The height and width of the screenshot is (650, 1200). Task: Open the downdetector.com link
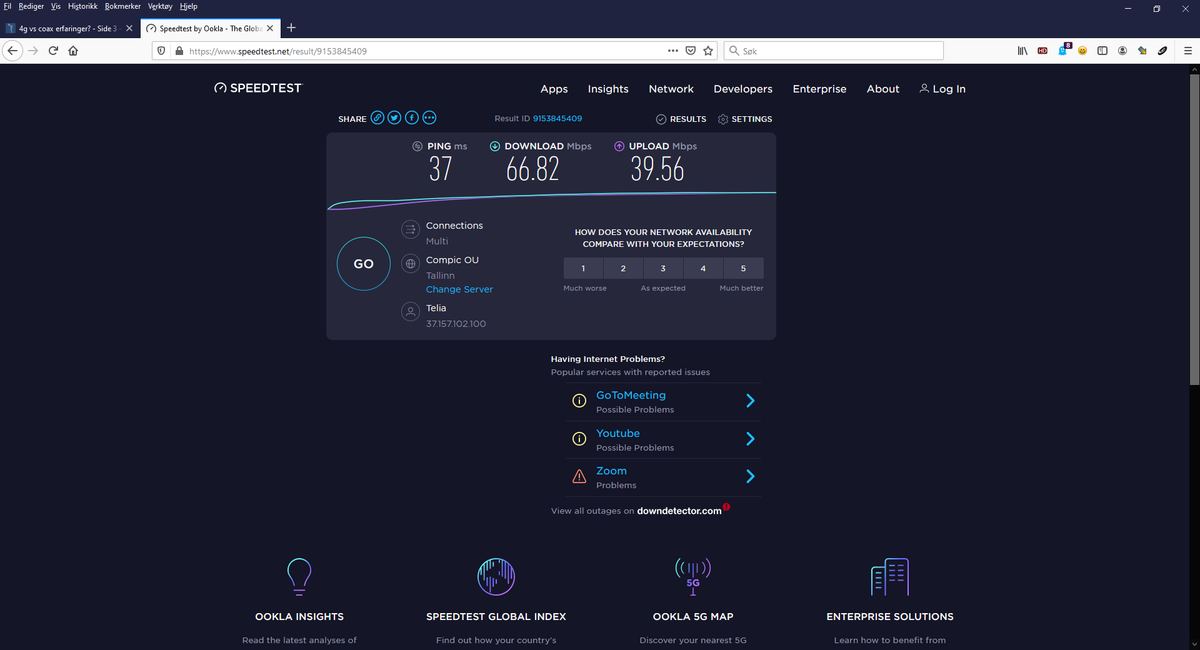pos(679,511)
